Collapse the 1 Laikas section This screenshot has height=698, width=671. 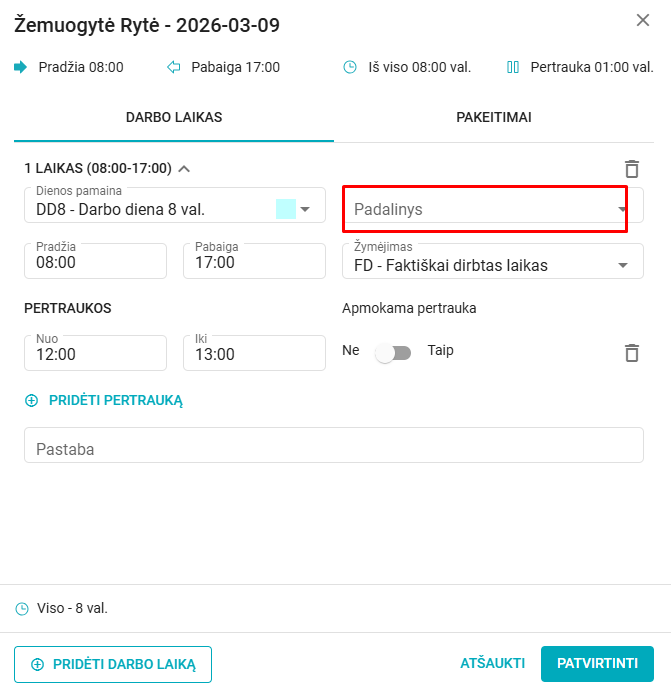click(x=184, y=168)
